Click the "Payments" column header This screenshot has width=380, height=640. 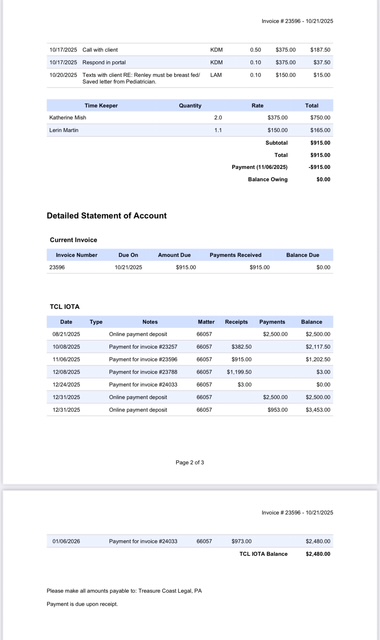272,322
